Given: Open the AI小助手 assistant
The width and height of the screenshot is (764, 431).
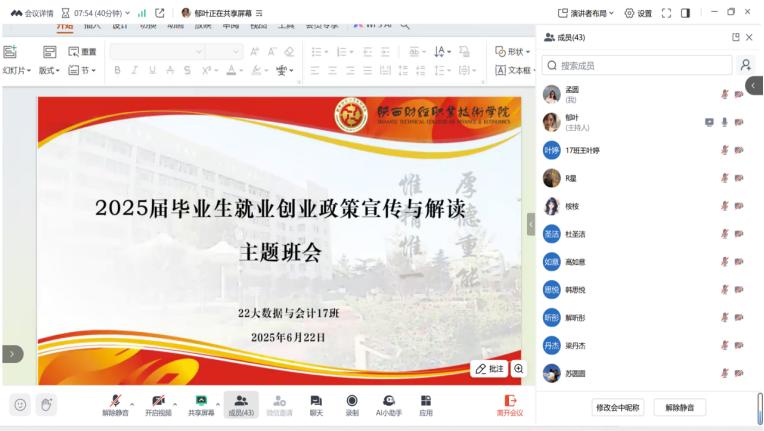Looking at the screenshot, I should pos(389,405).
